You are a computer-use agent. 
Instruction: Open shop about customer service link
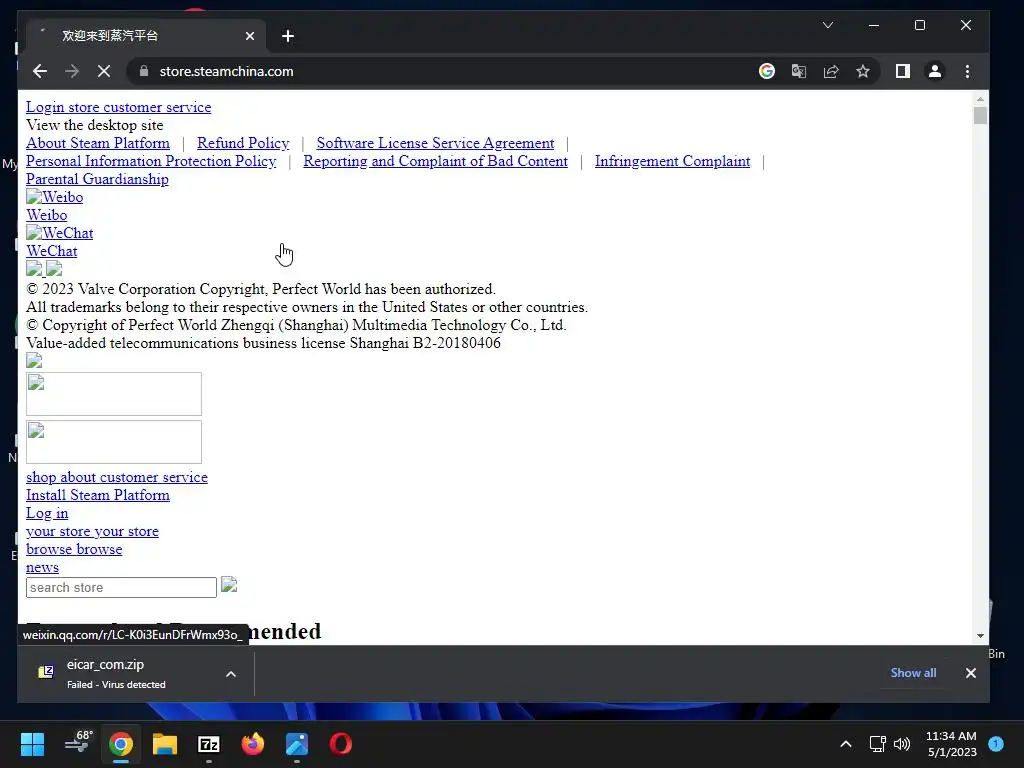(117, 477)
